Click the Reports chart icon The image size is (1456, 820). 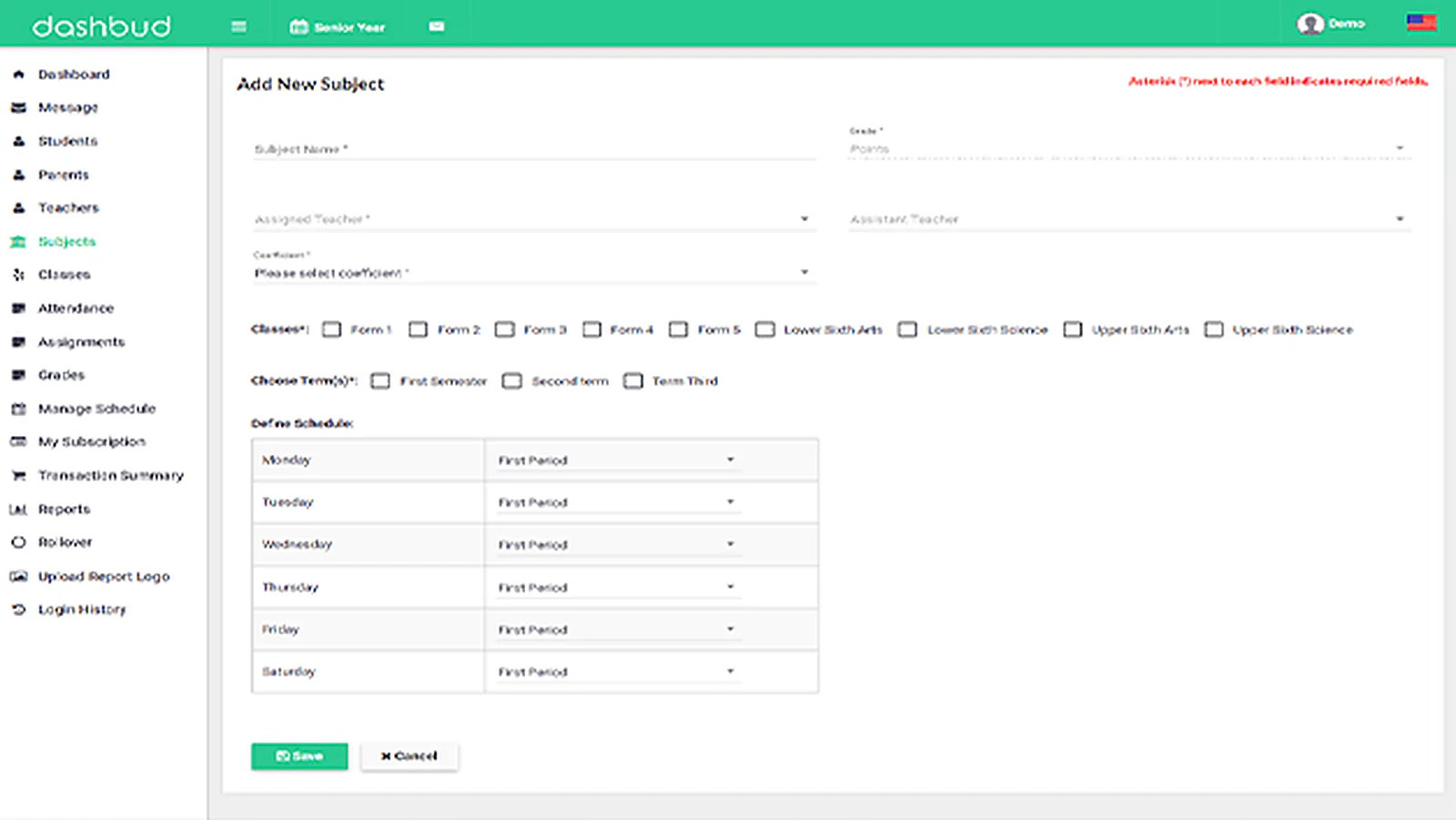(x=18, y=509)
